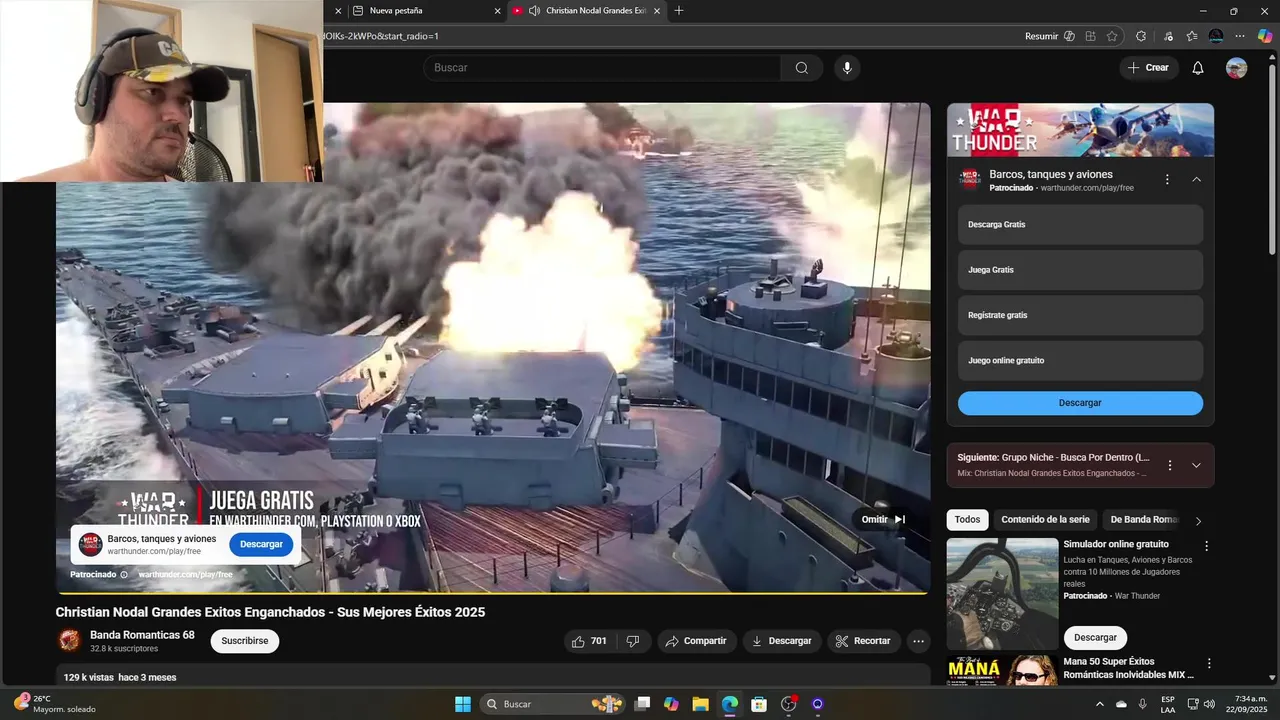
Task: Click the Regístrate gratis ad link
Action: point(1080,315)
